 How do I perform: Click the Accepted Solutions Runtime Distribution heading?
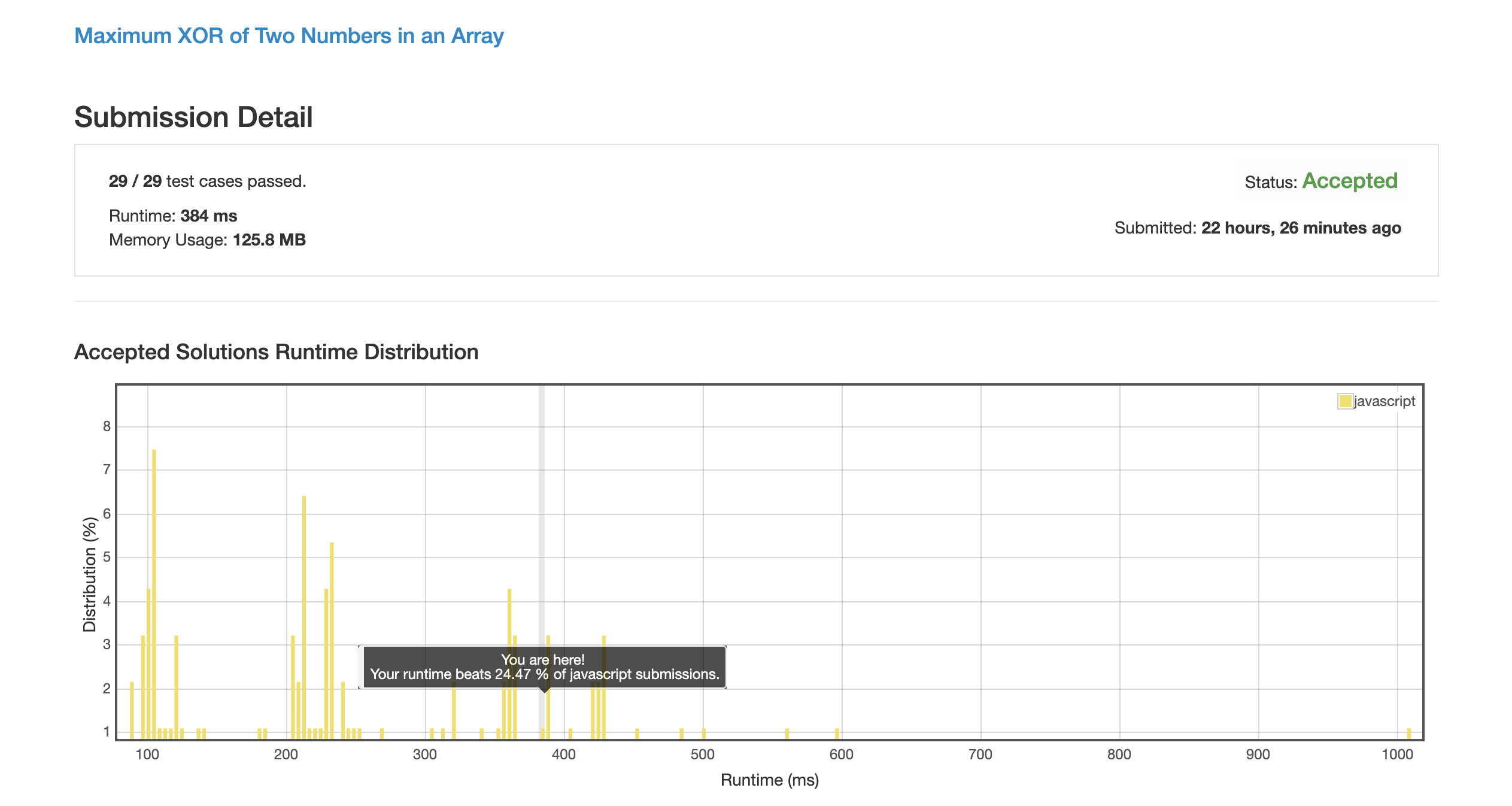coord(276,352)
